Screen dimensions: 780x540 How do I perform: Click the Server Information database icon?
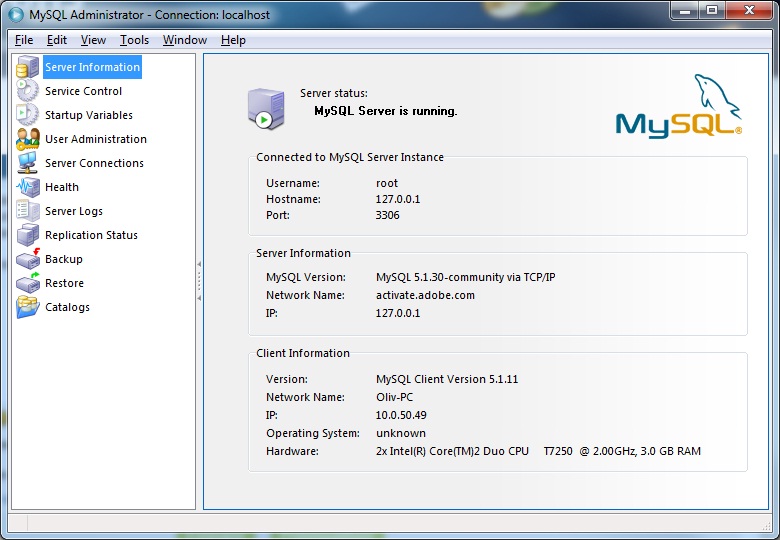click(x=27, y=67)
